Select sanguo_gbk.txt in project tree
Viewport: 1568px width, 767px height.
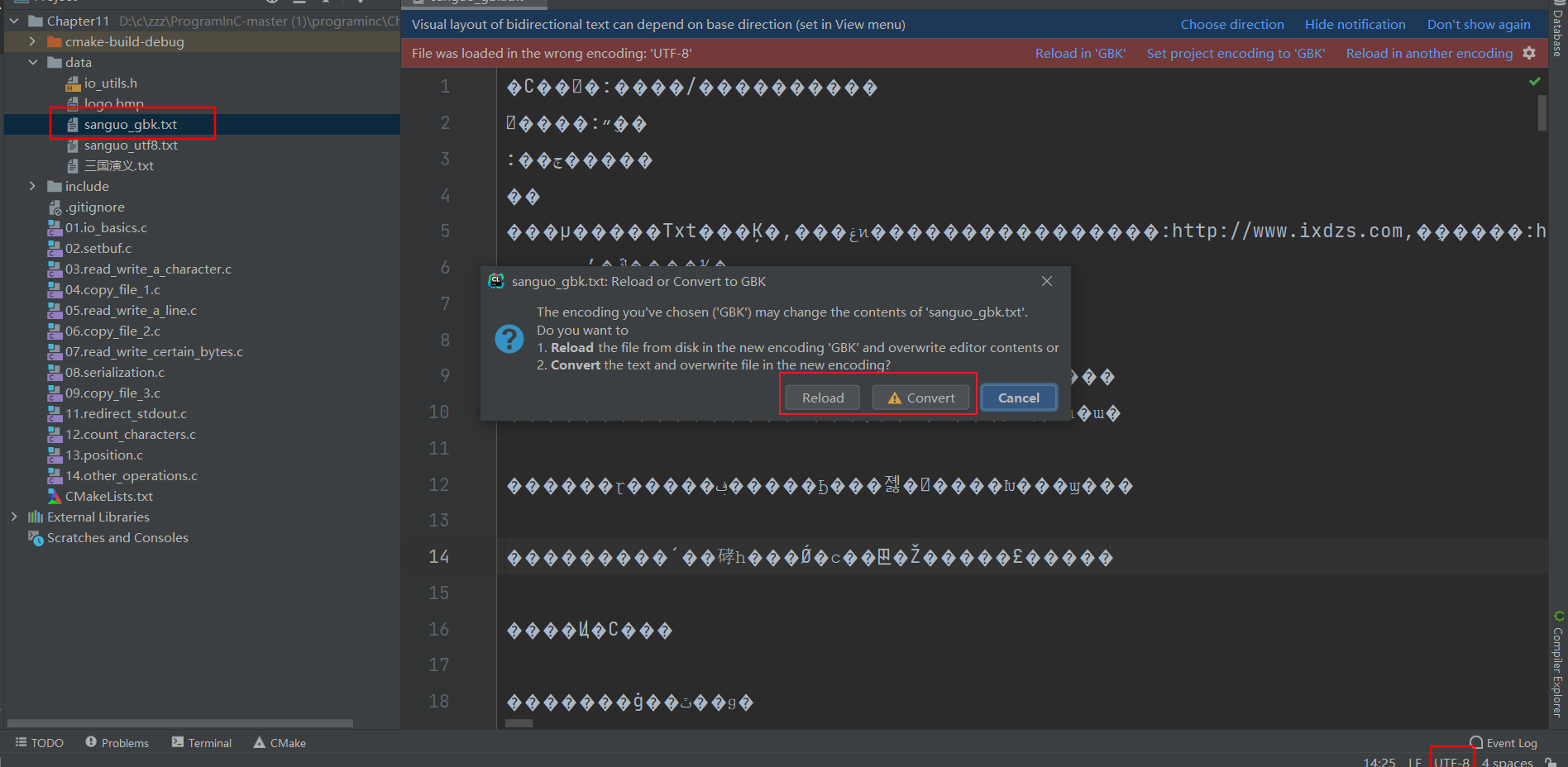coord(131,124)
